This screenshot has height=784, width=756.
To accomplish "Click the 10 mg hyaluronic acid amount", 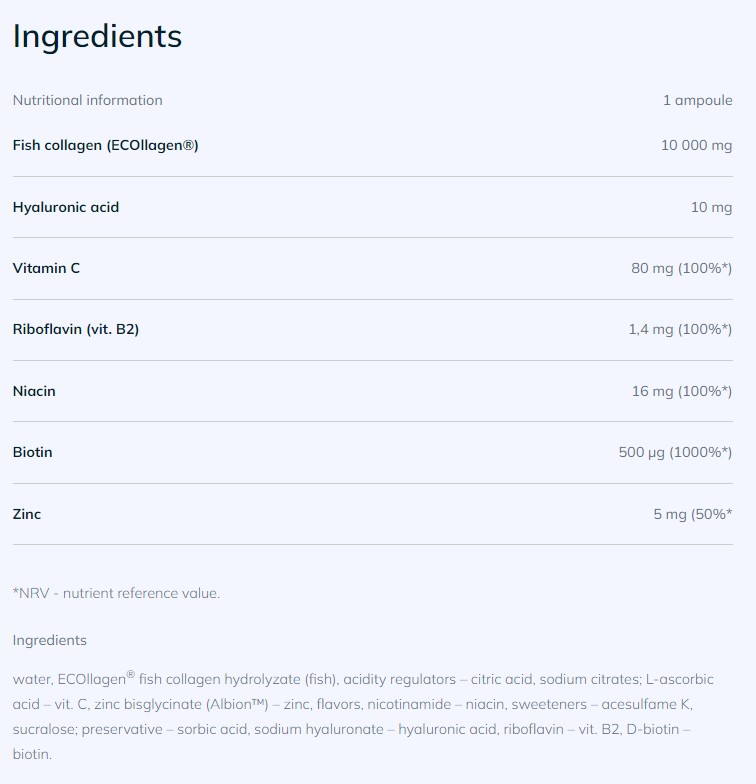I will click(711, 207).
